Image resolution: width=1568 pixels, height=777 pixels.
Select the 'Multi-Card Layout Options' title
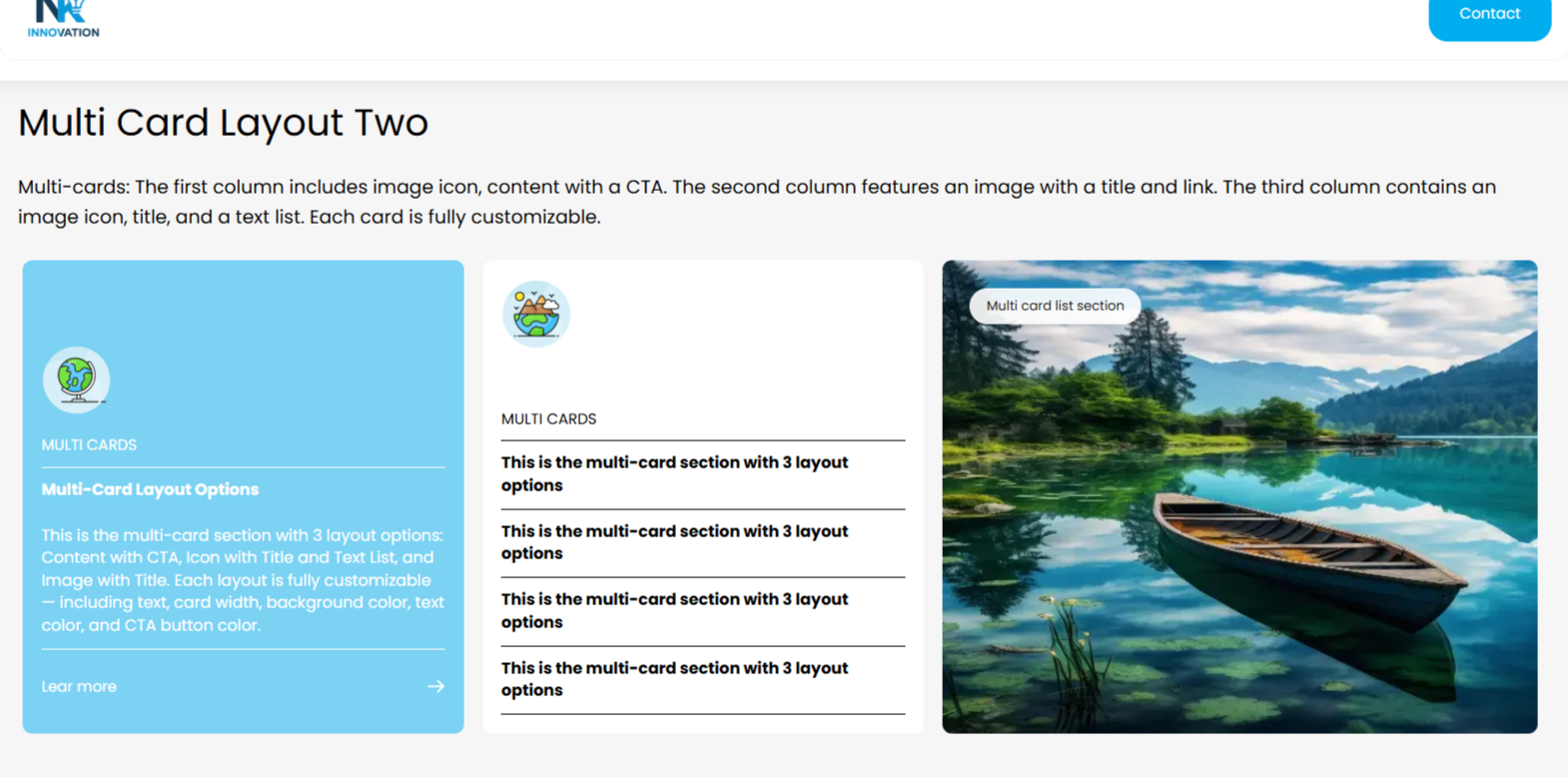[150, 489]
